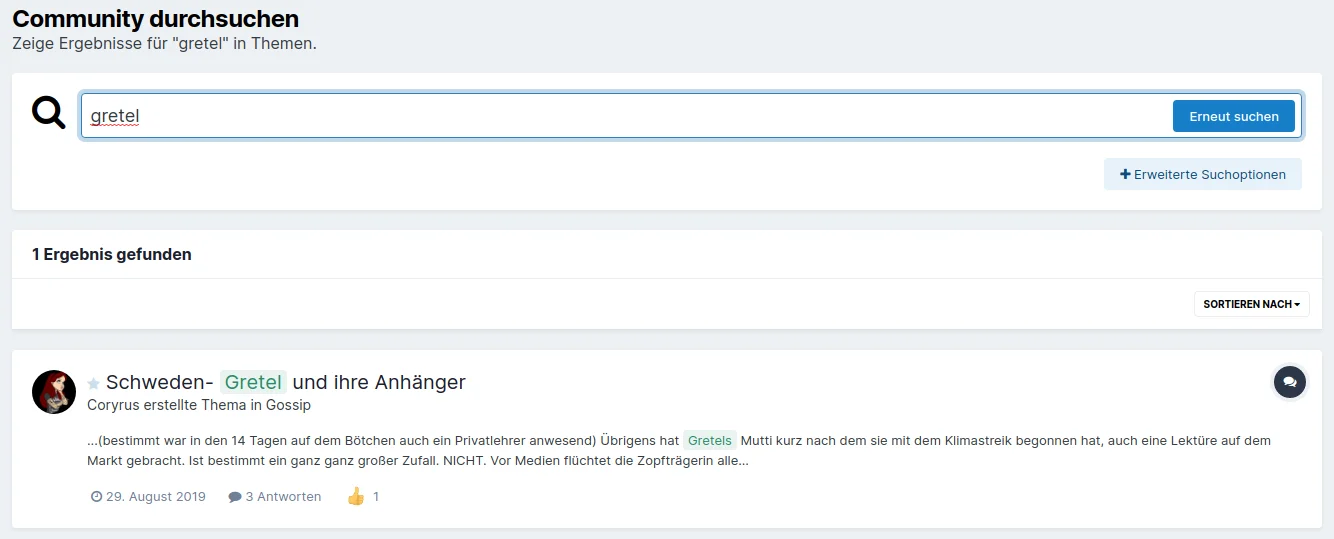Open "Erweiterte Suchoptionen"
Viewport: 1334px width, 539px height.
coord(1202,174)
